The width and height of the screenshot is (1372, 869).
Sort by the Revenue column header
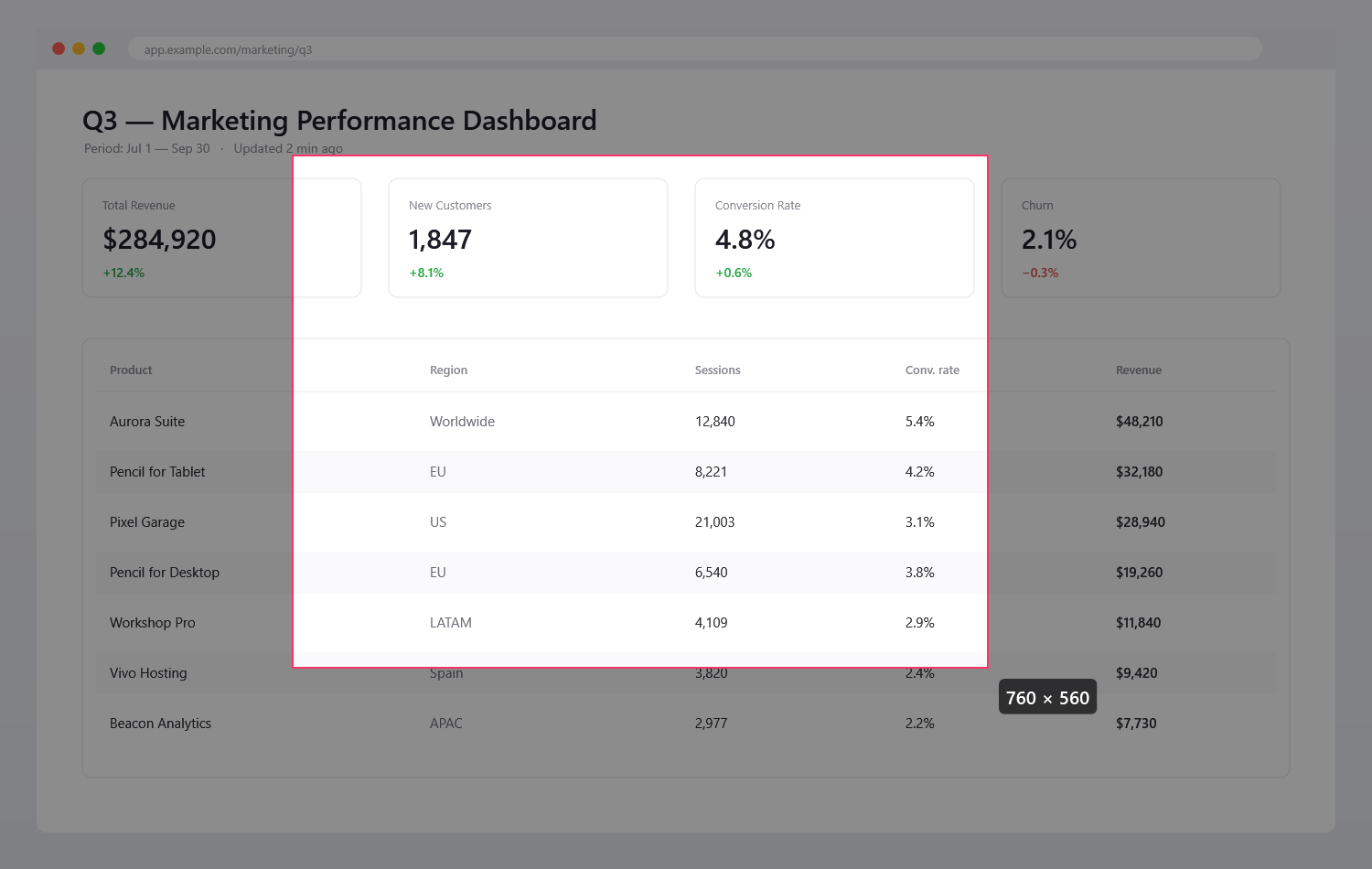pos(1139,370)
